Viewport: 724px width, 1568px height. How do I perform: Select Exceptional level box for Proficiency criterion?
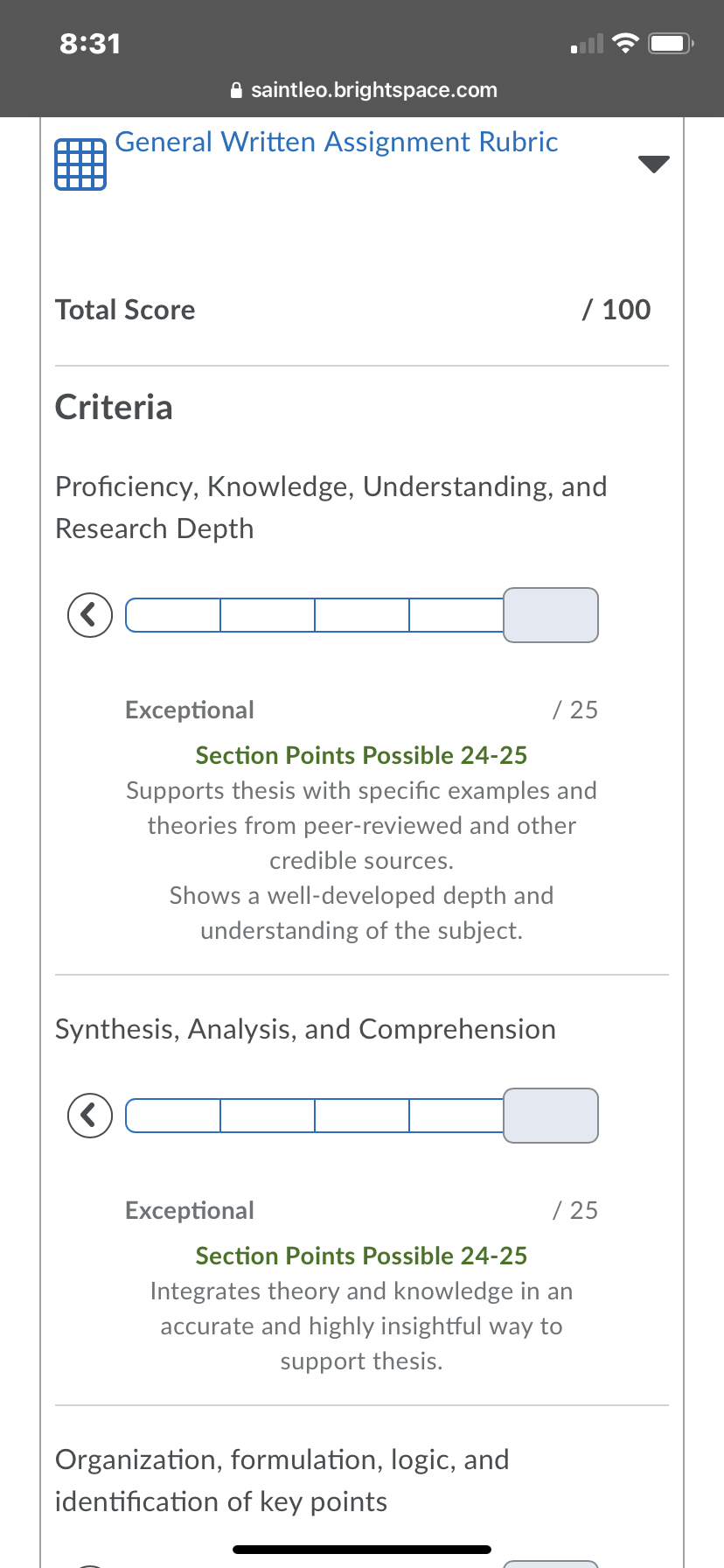551,615
